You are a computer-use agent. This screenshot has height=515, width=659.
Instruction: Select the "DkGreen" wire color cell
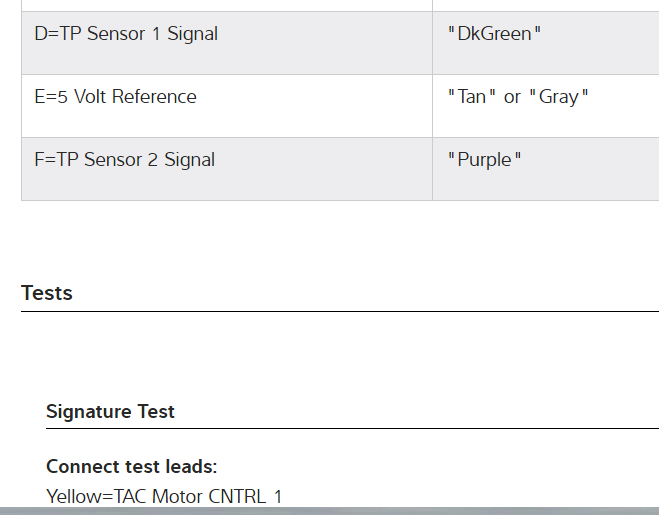click(x=495, y=34)
